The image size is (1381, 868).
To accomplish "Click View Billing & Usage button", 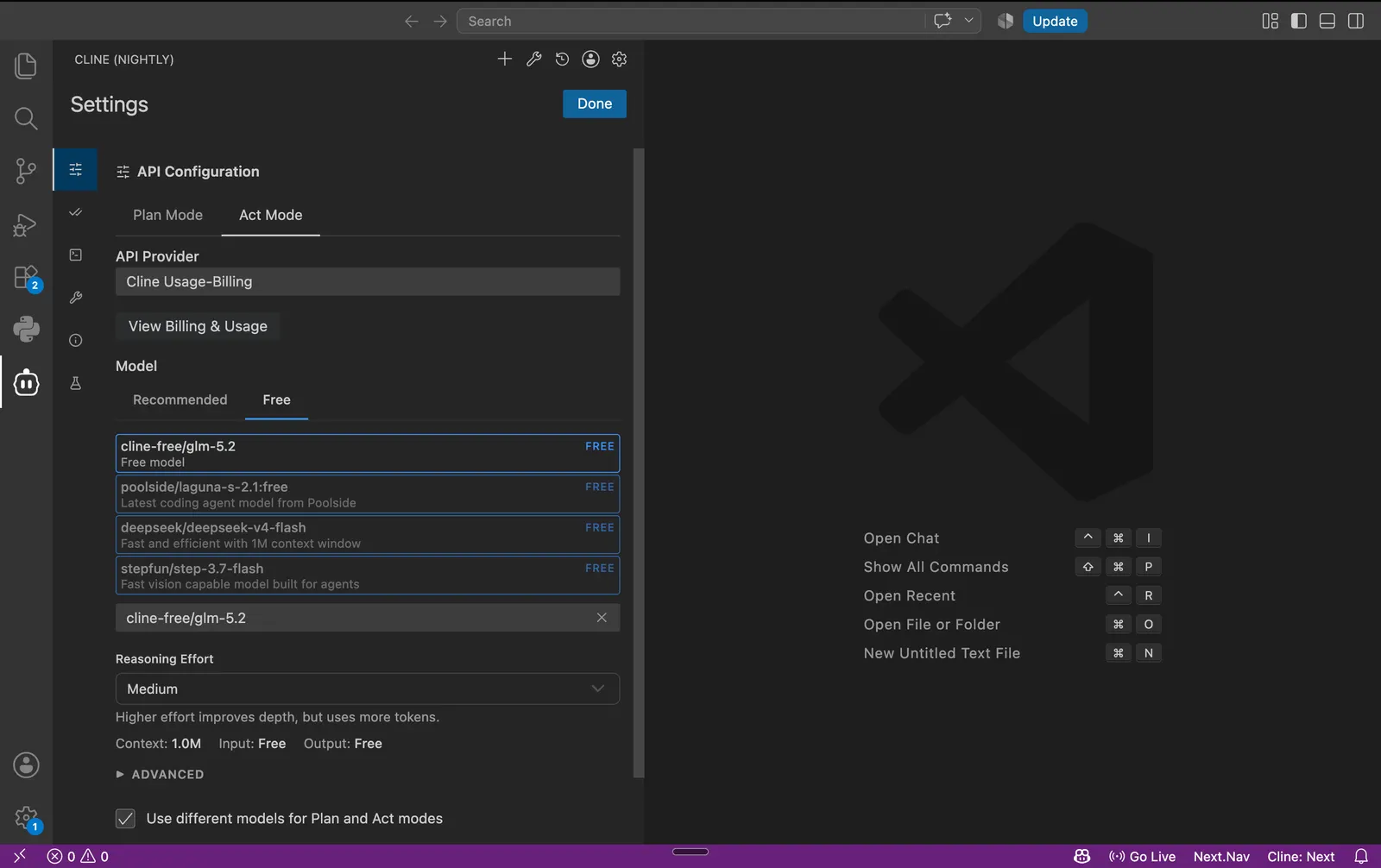I will (198, 326).
